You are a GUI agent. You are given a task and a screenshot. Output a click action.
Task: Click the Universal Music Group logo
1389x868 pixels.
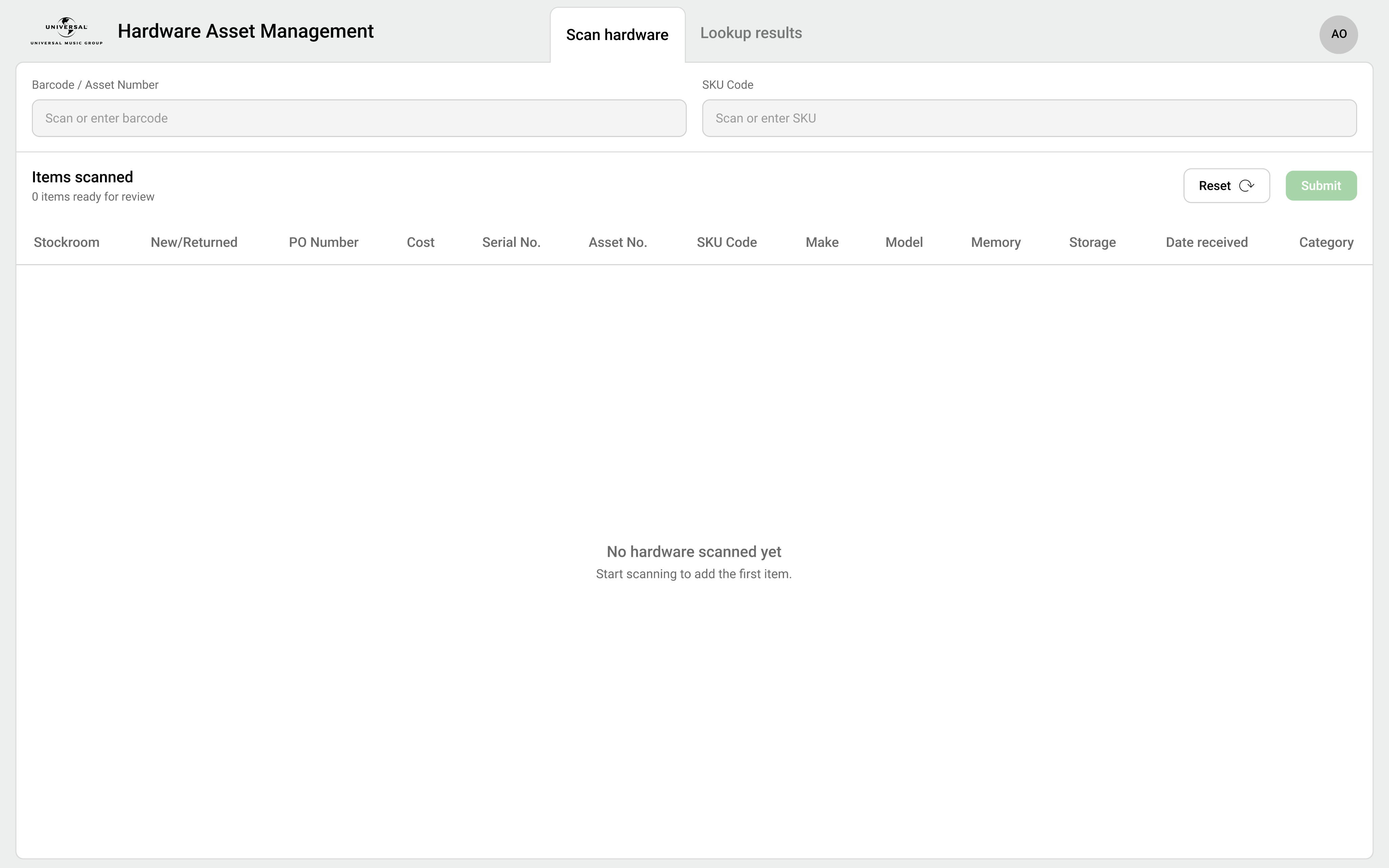[x=66, y=31]
